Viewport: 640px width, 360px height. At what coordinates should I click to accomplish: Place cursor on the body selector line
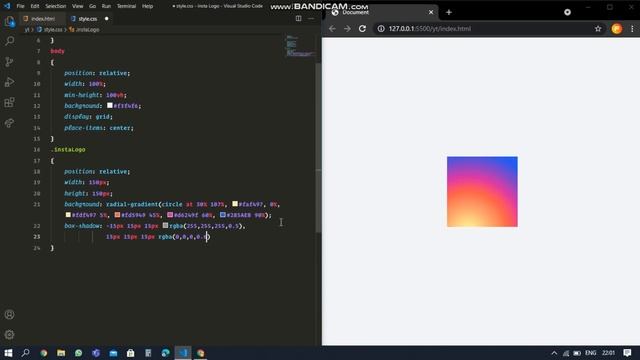[58, 51]
